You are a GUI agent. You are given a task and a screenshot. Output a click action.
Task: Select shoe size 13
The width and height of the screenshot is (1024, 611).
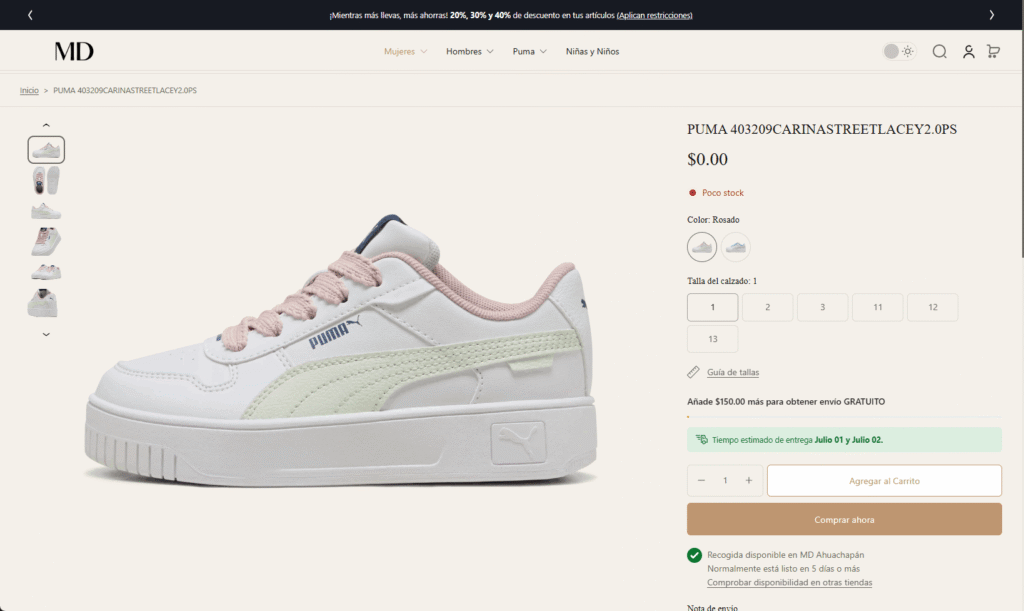712,339
